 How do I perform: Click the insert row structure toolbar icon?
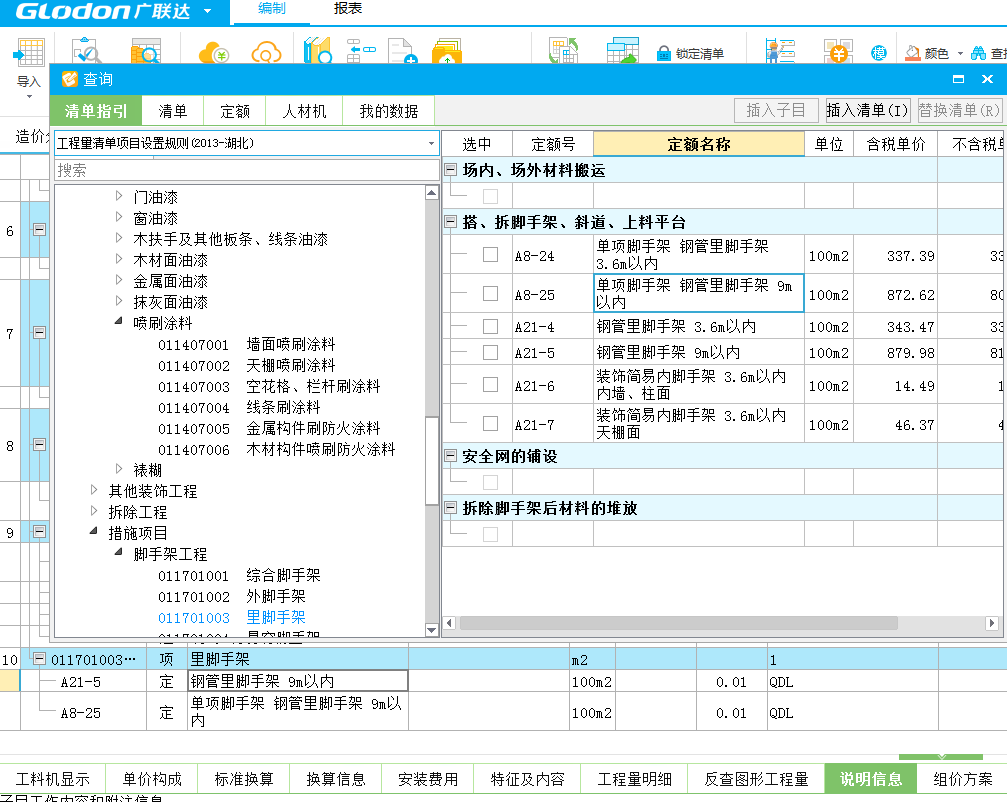(361, 50)
